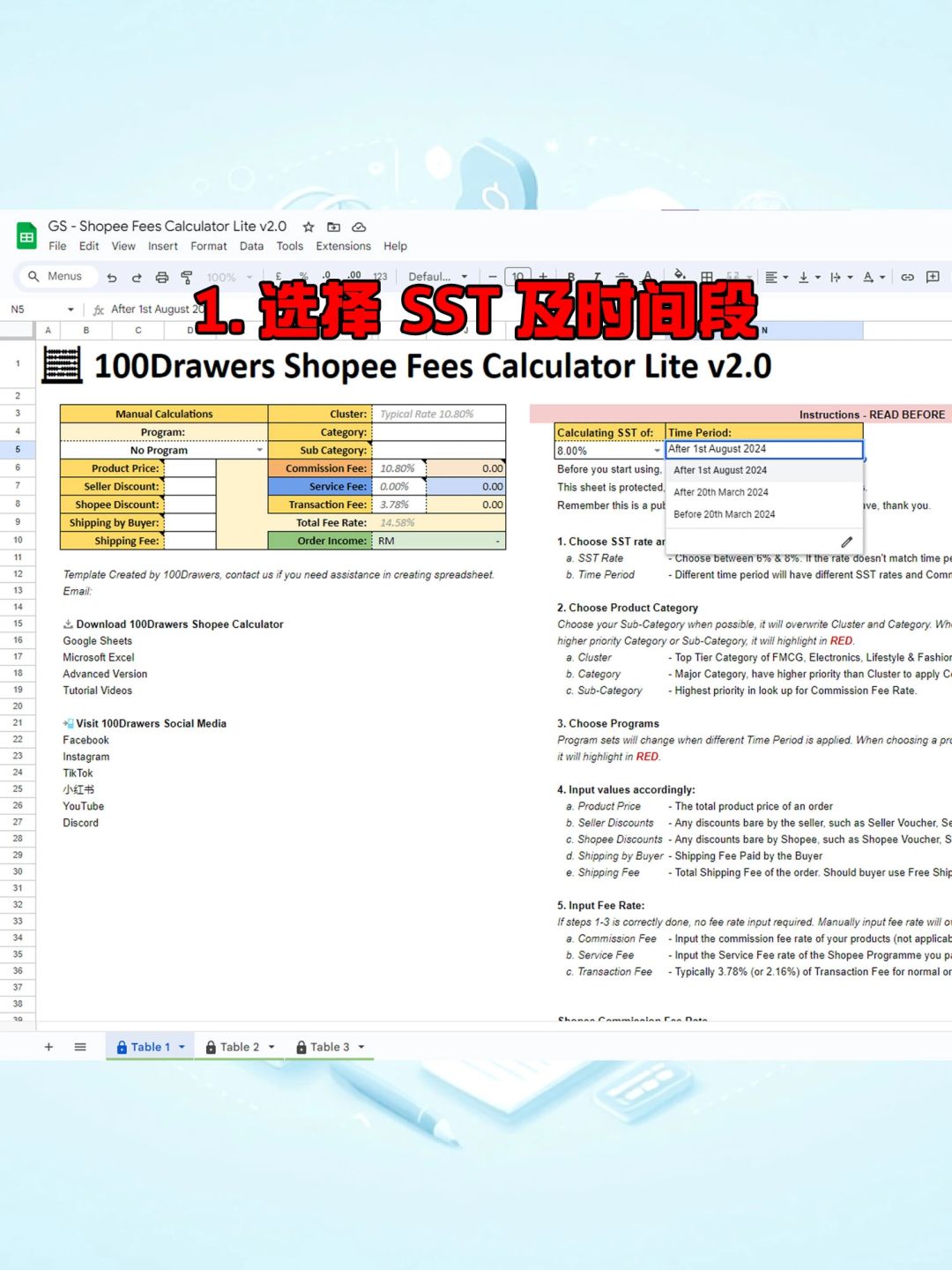Click the Redo arrow in toolbar

(137, 277)
